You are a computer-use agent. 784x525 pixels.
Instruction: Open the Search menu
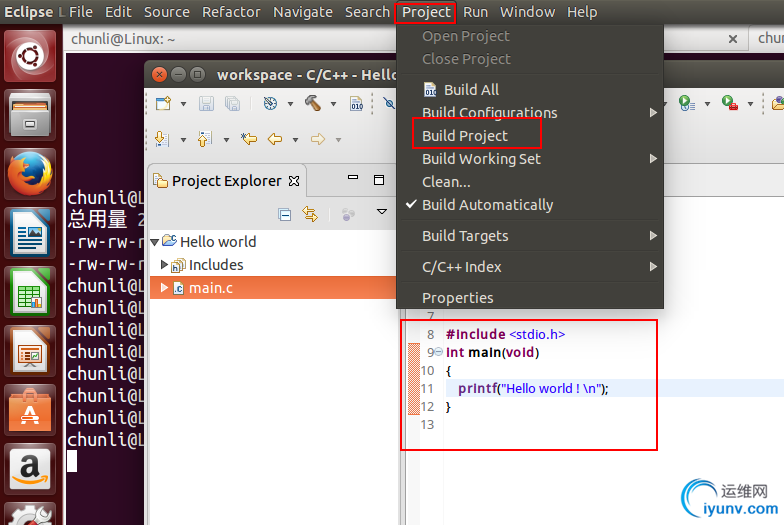(368, 12)
